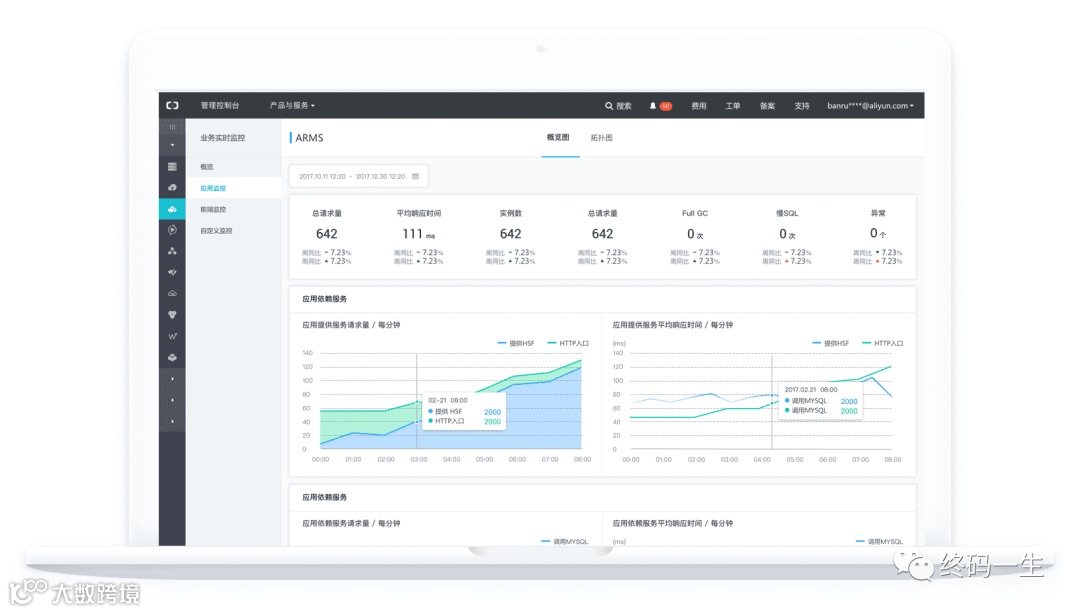Click the 平均响应时间 111 ms metric
Viewport: 1080px width, 613px height.
point(419,237)
